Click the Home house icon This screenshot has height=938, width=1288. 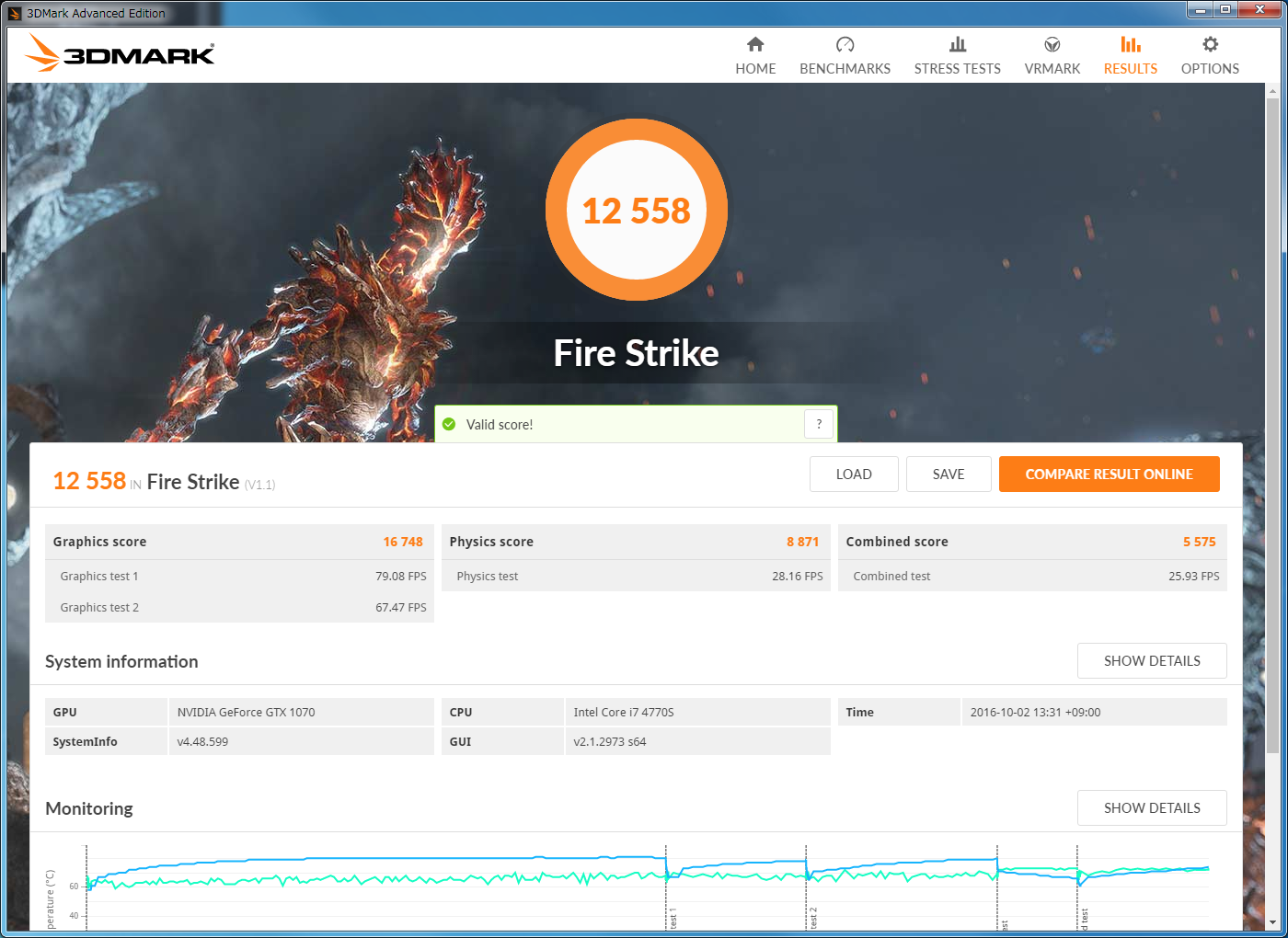[755, 44]
